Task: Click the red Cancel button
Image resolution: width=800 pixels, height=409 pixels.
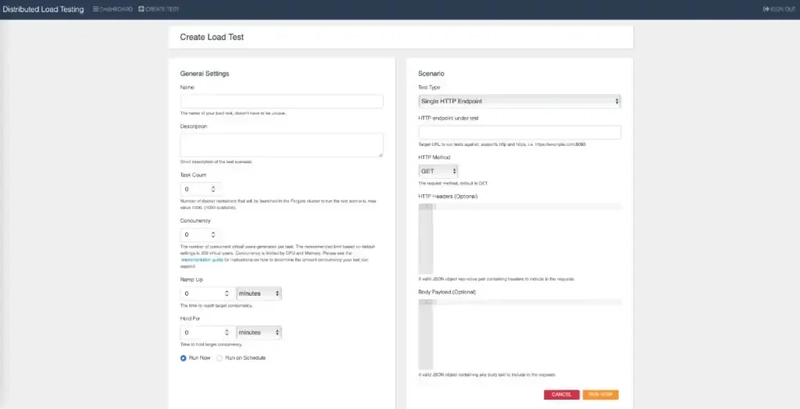Action: [x=561, y=395]
